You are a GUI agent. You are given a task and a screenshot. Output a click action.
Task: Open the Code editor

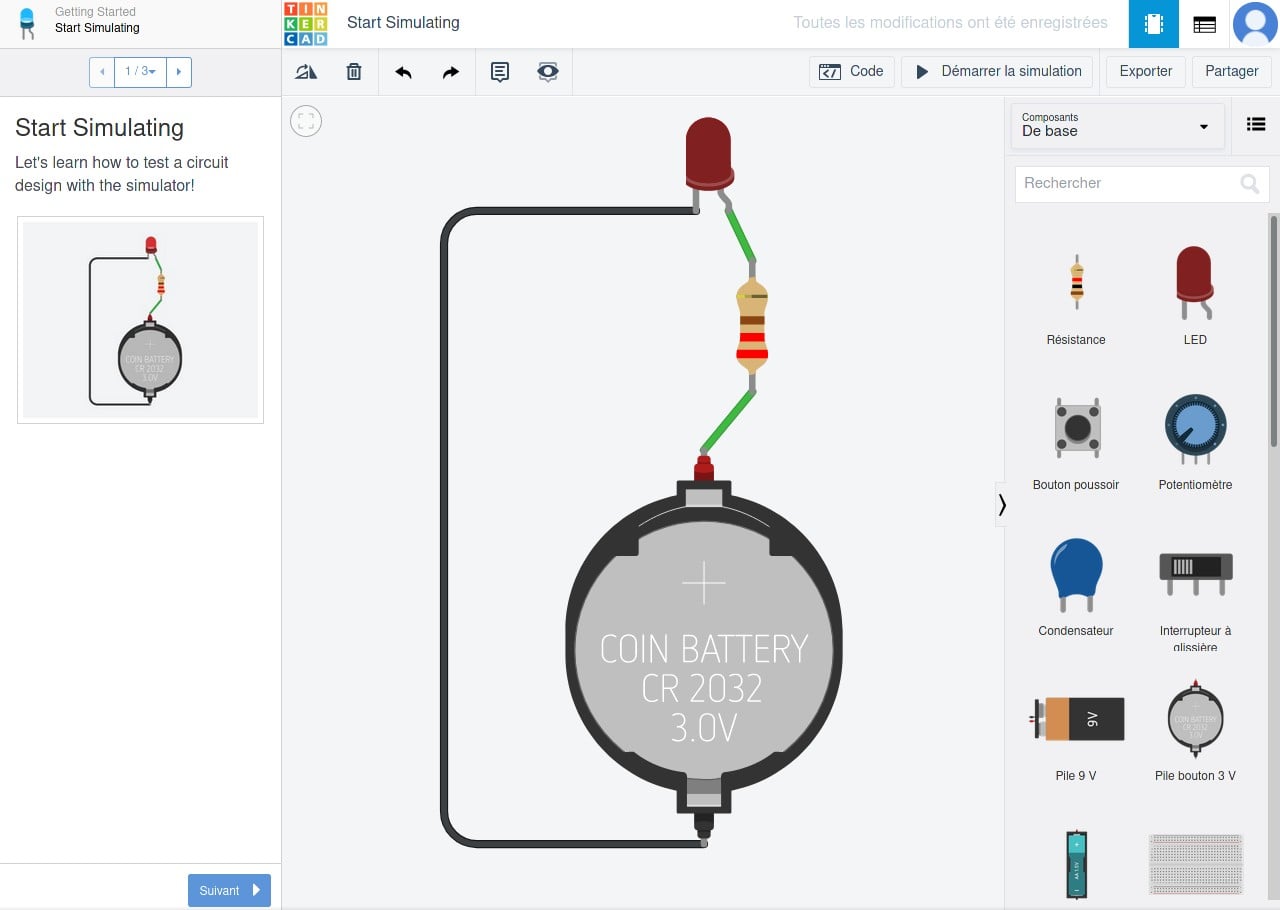coord(852,72)
